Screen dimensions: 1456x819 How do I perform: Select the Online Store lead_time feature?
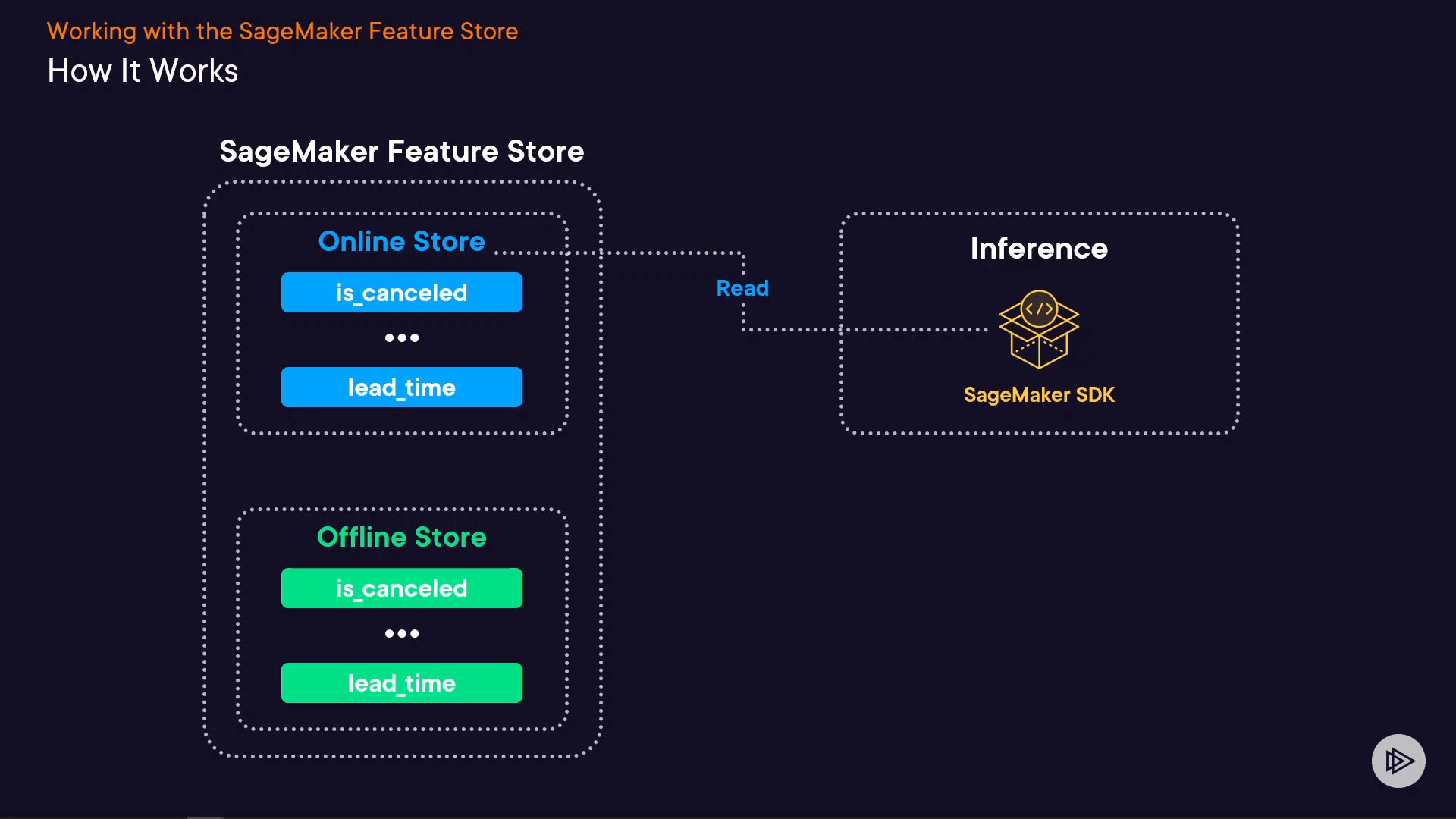(401, 388)
